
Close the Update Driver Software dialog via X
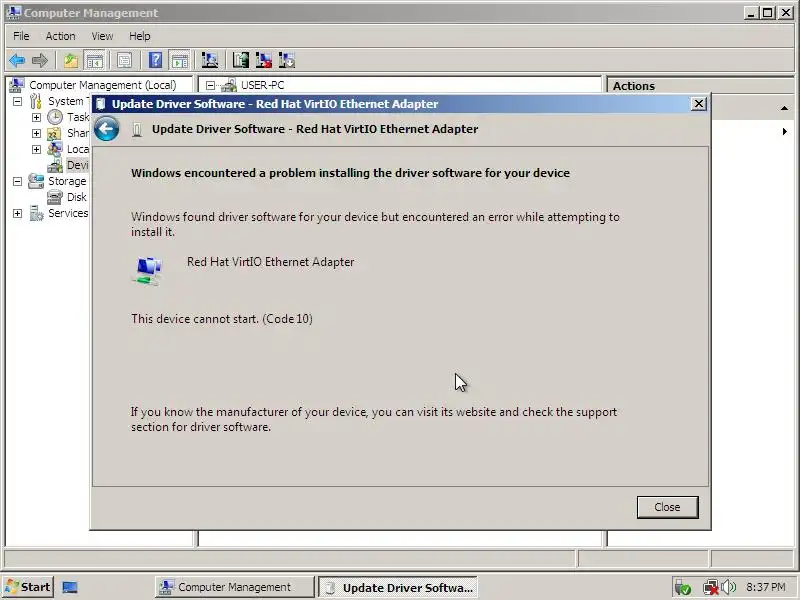(698, 104)
